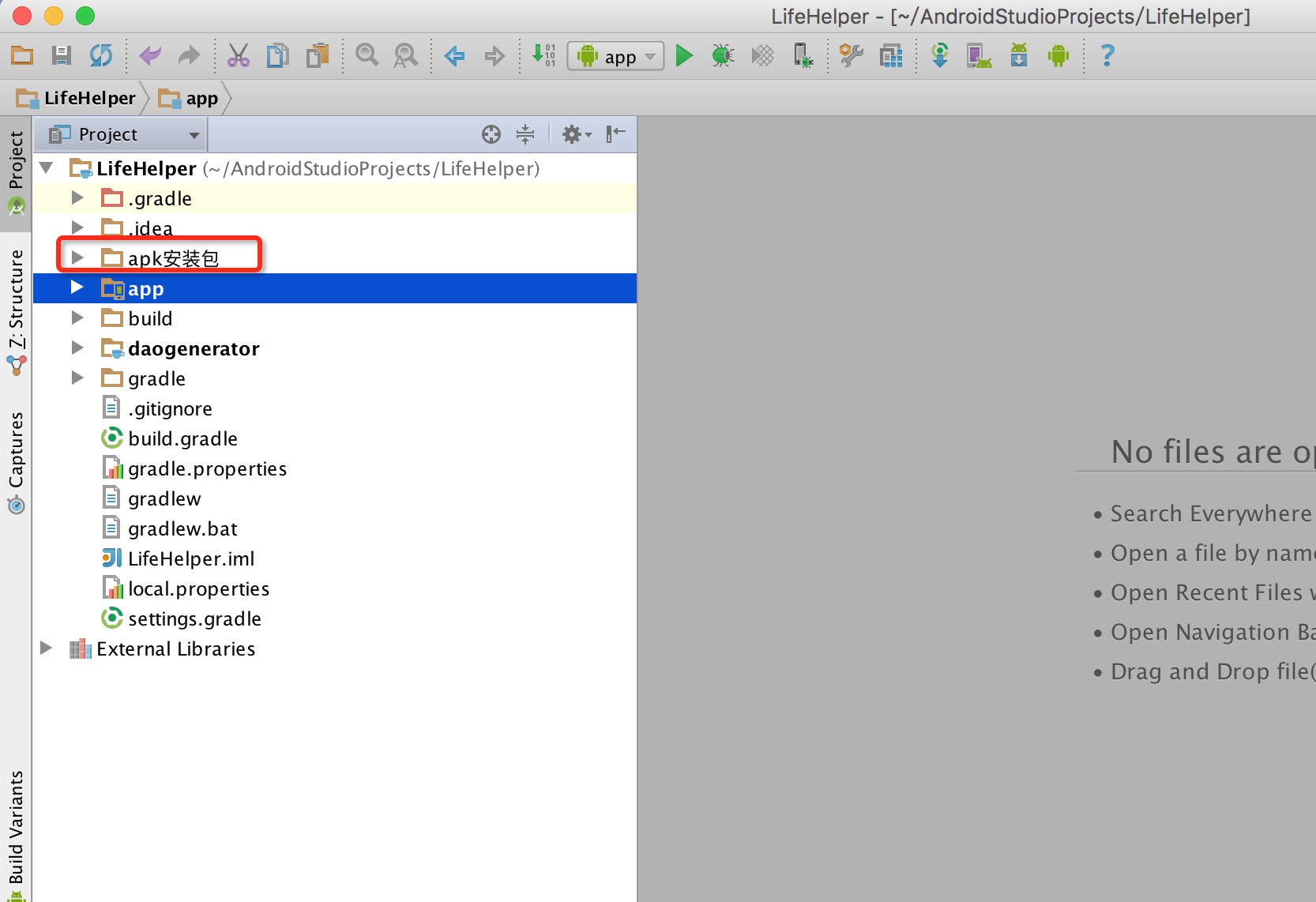
Task: Click the Undo arrow icon
Action: pos(149,55)
